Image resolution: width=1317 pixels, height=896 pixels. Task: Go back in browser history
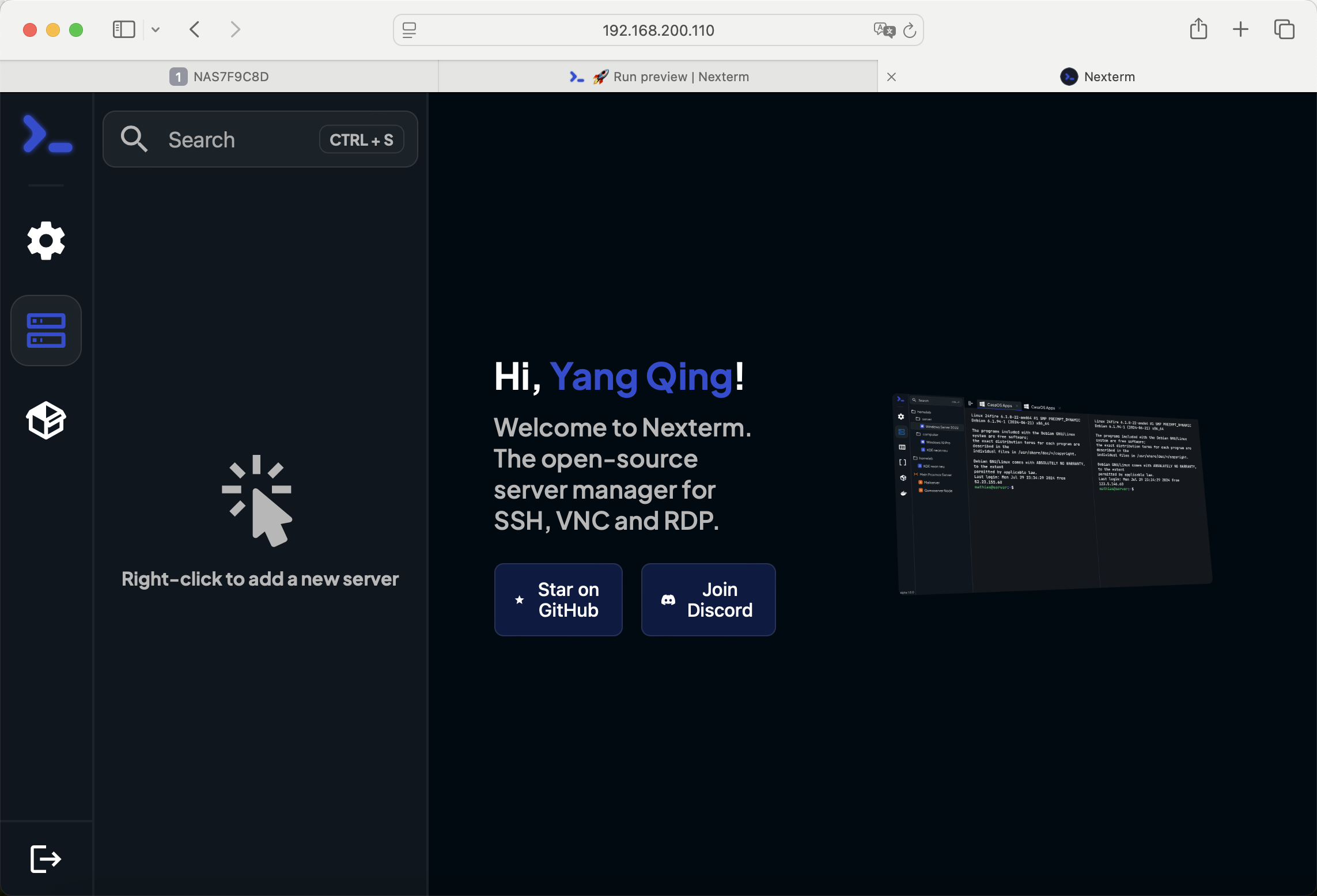(x=195, y=29)
